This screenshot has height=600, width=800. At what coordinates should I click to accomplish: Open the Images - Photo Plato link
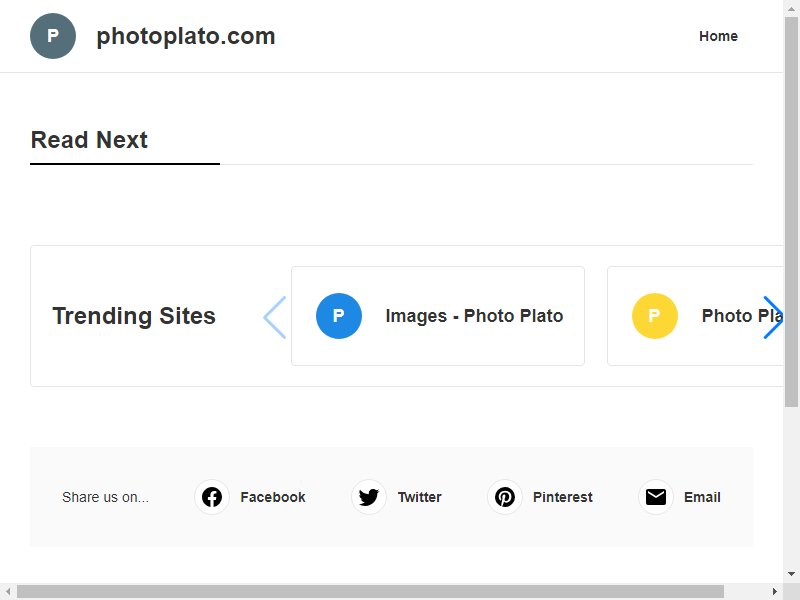point(474,316)
